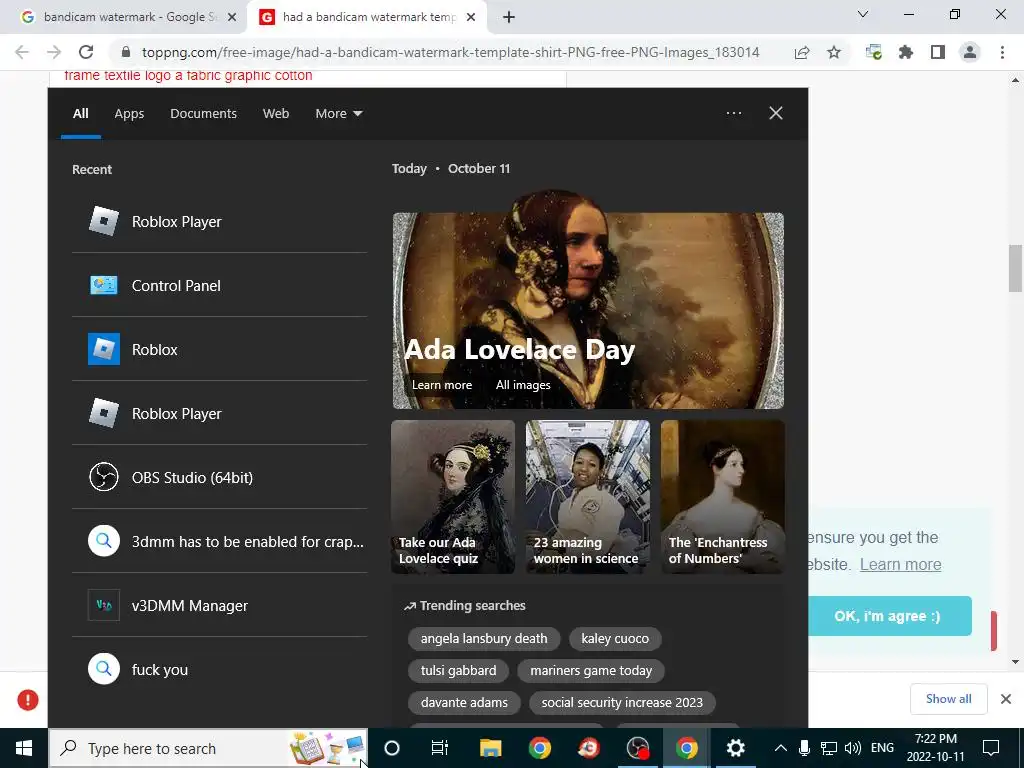Click volume speaker icon in tray
This screenshot has height=768, width=1024.
coord(852,748)
